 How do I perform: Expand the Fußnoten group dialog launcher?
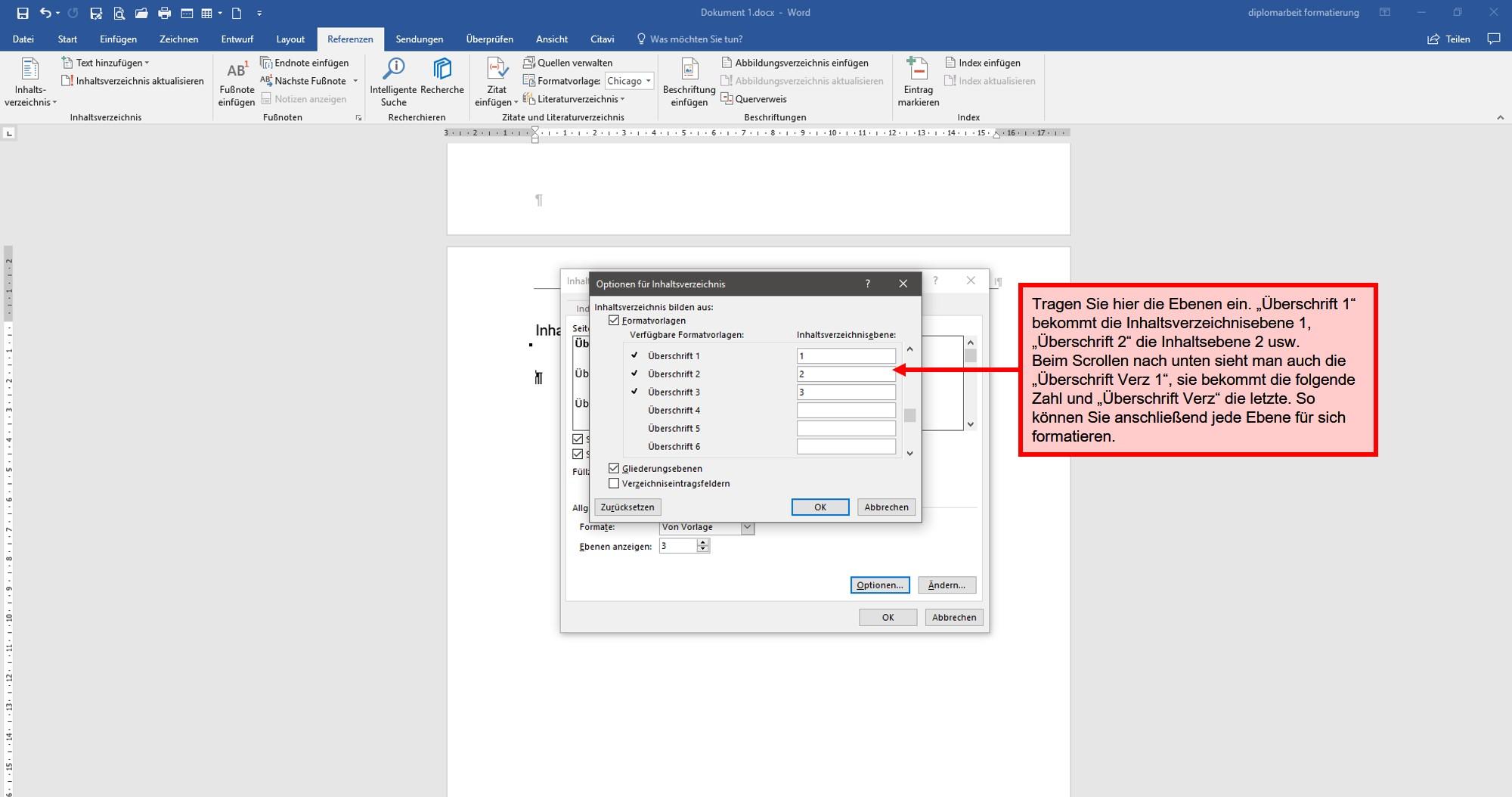(x=358, y=118)
